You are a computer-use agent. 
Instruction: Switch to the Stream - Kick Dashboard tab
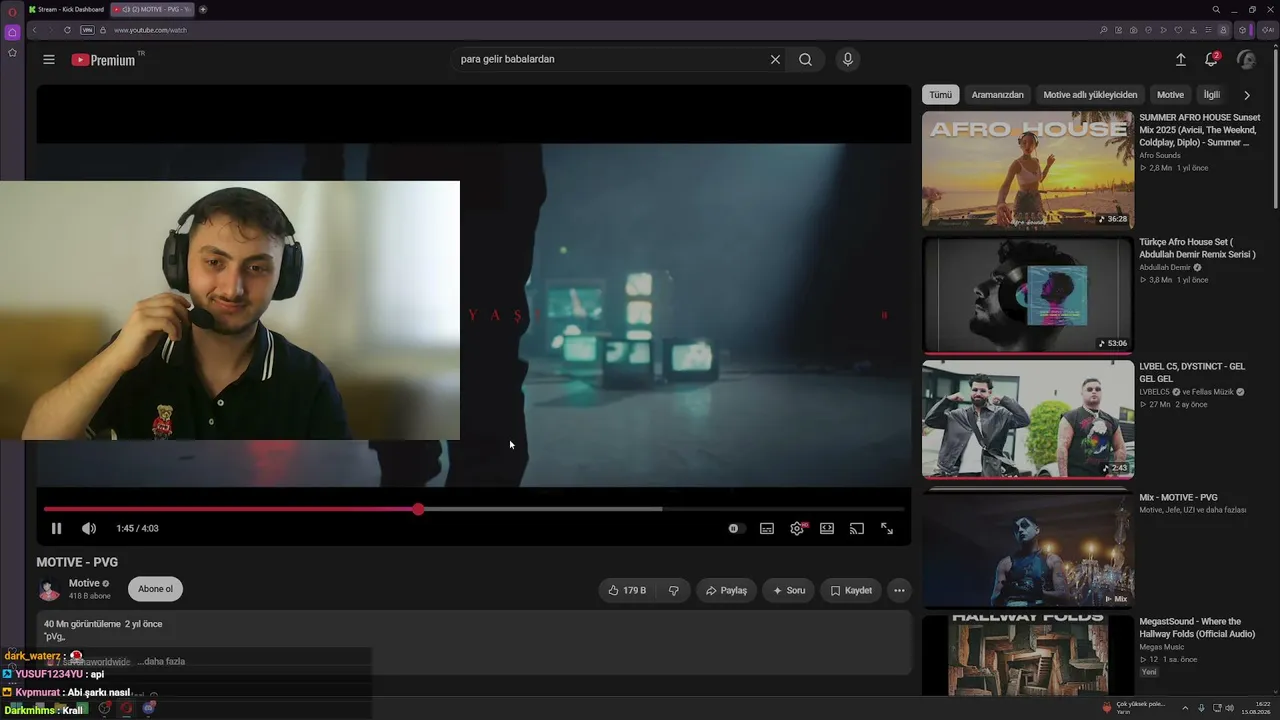tap(66, 9)
